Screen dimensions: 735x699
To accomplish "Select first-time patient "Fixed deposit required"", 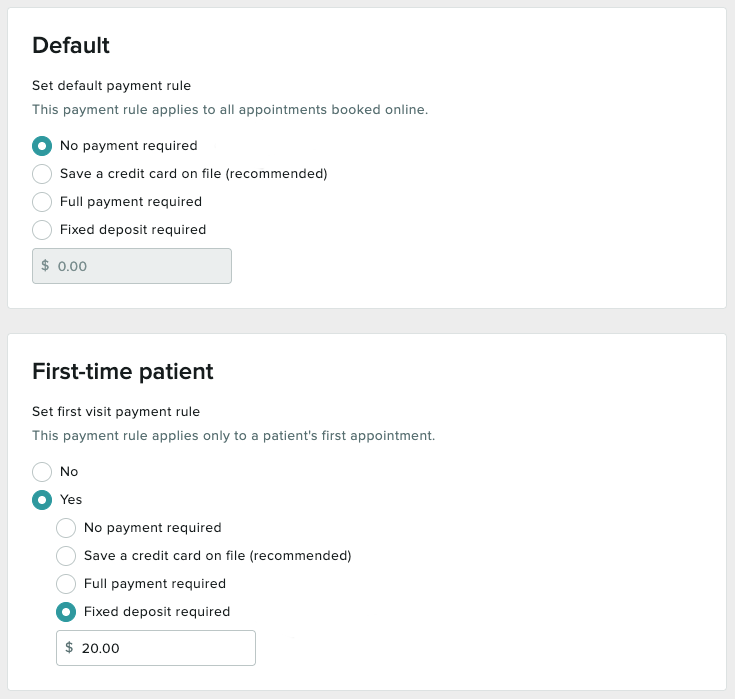I will [66, 612].
